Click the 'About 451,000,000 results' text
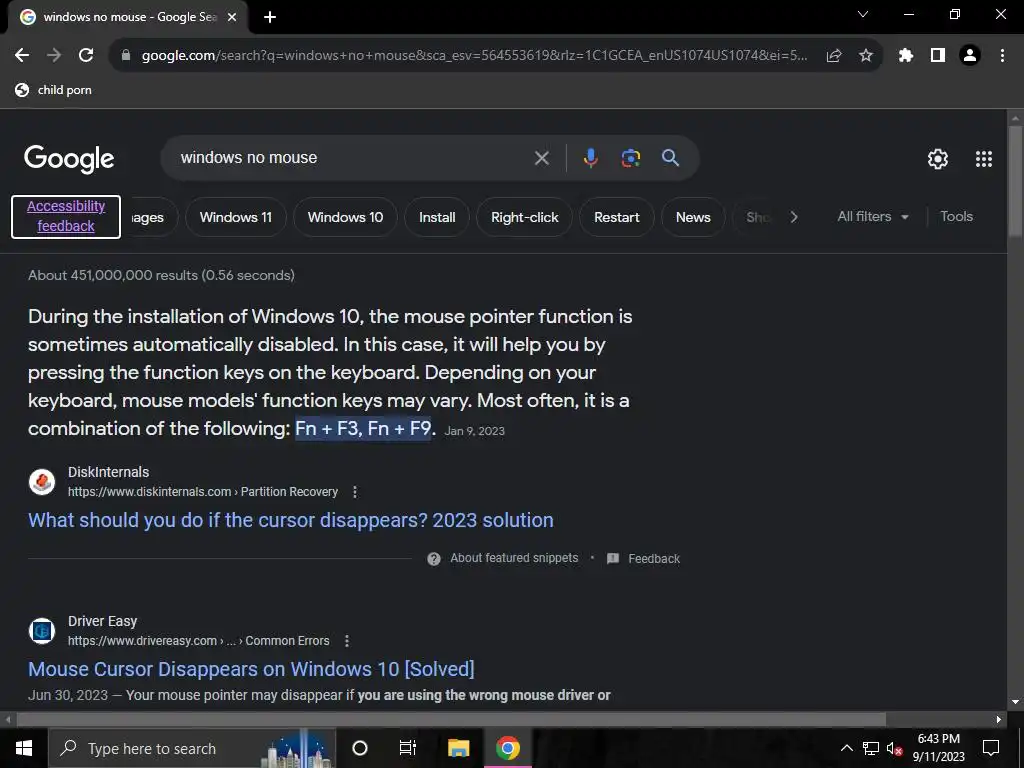Image resolution: width=1024 pixels, height=768 pixels. (161, 275)
